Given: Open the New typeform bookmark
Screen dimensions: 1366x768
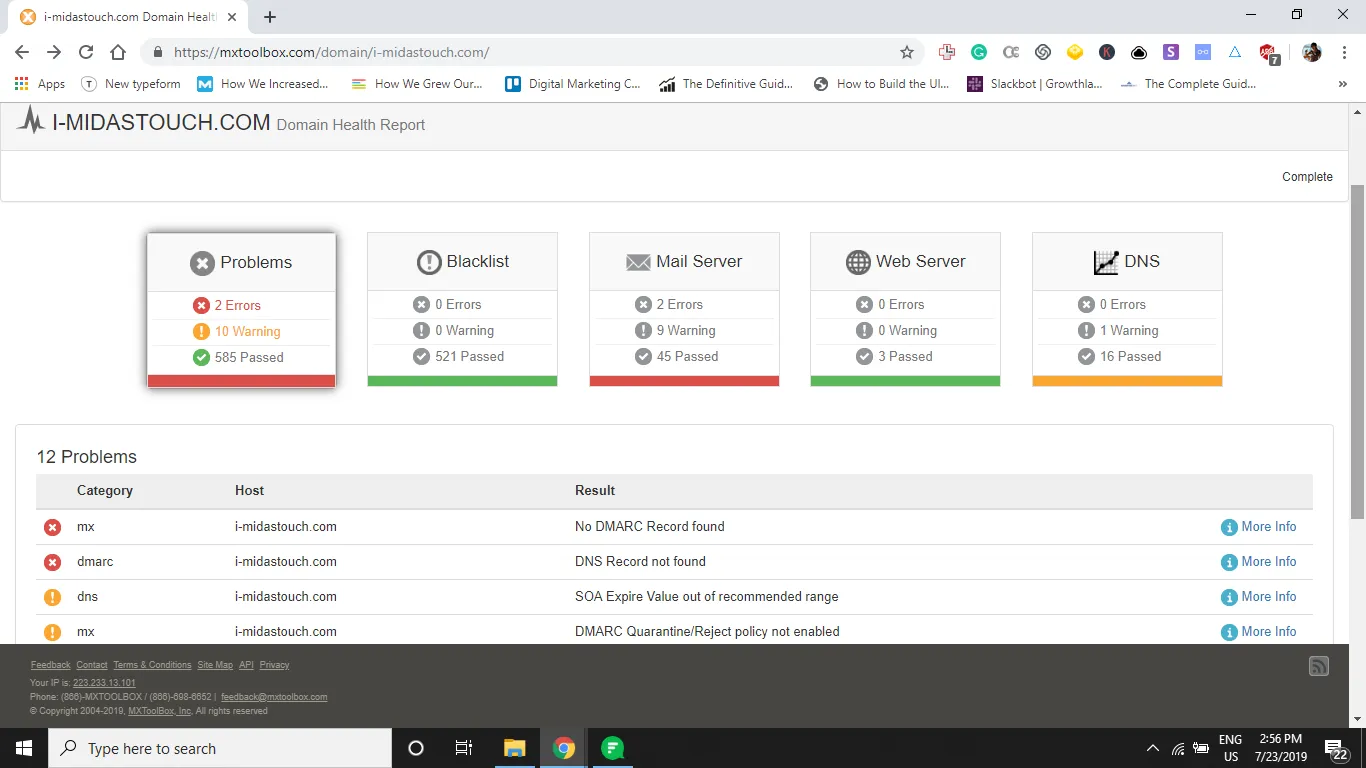Looking at the screenshot, I should click(x=131, y=84).
